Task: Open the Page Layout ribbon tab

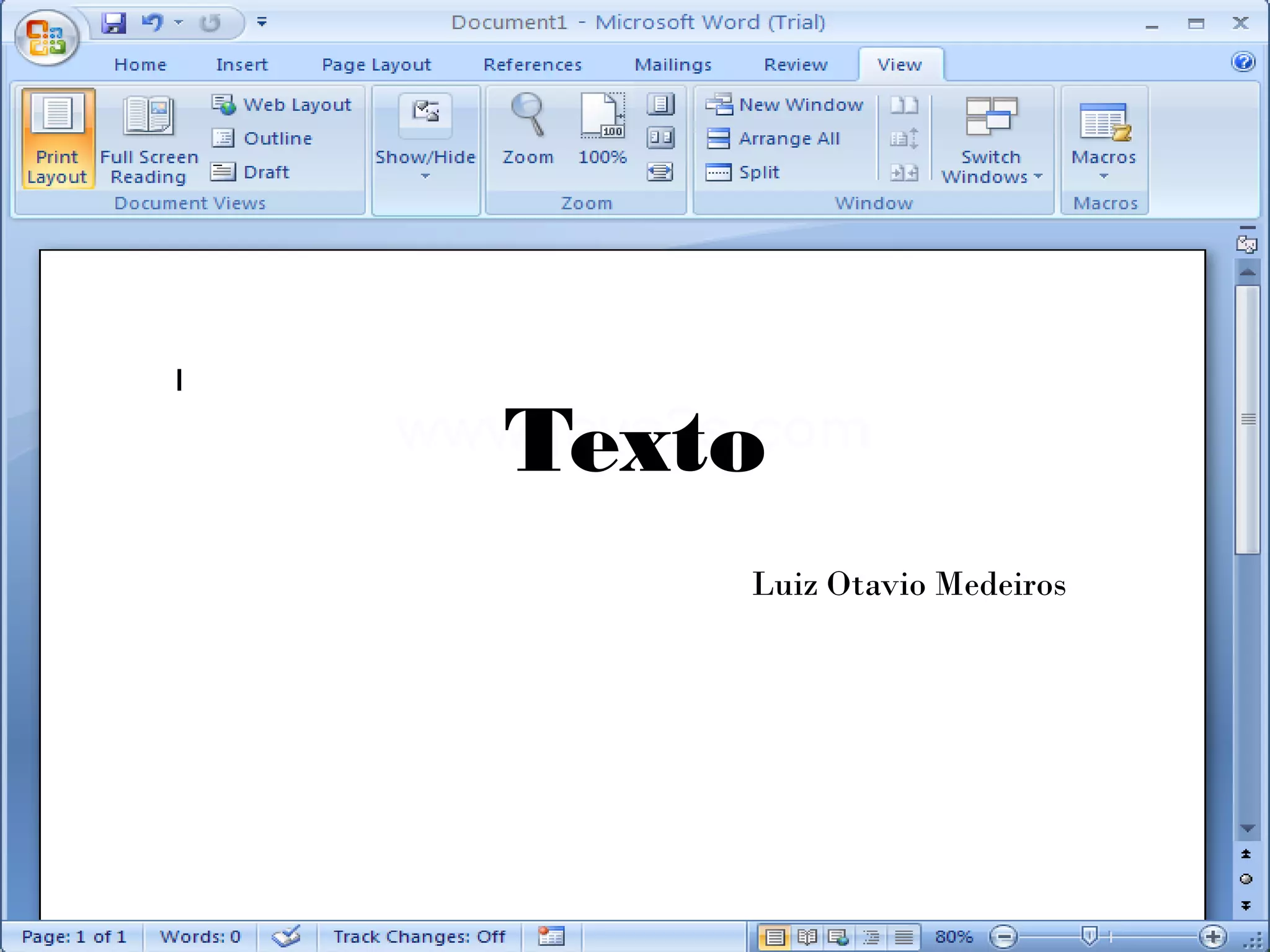Action: (x=376, y=64)
